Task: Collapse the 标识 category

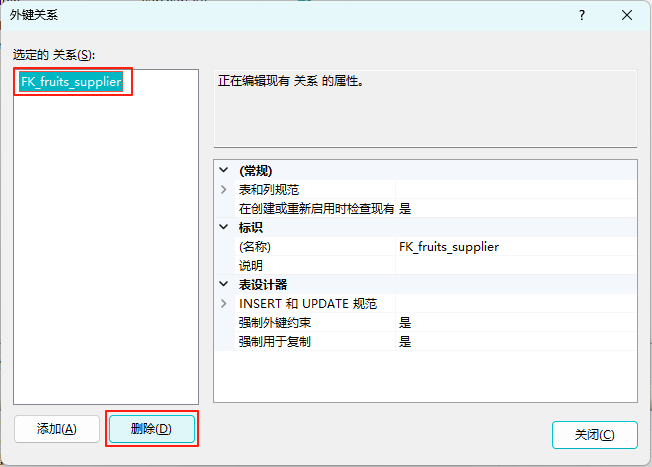Action: click(224, 227)
